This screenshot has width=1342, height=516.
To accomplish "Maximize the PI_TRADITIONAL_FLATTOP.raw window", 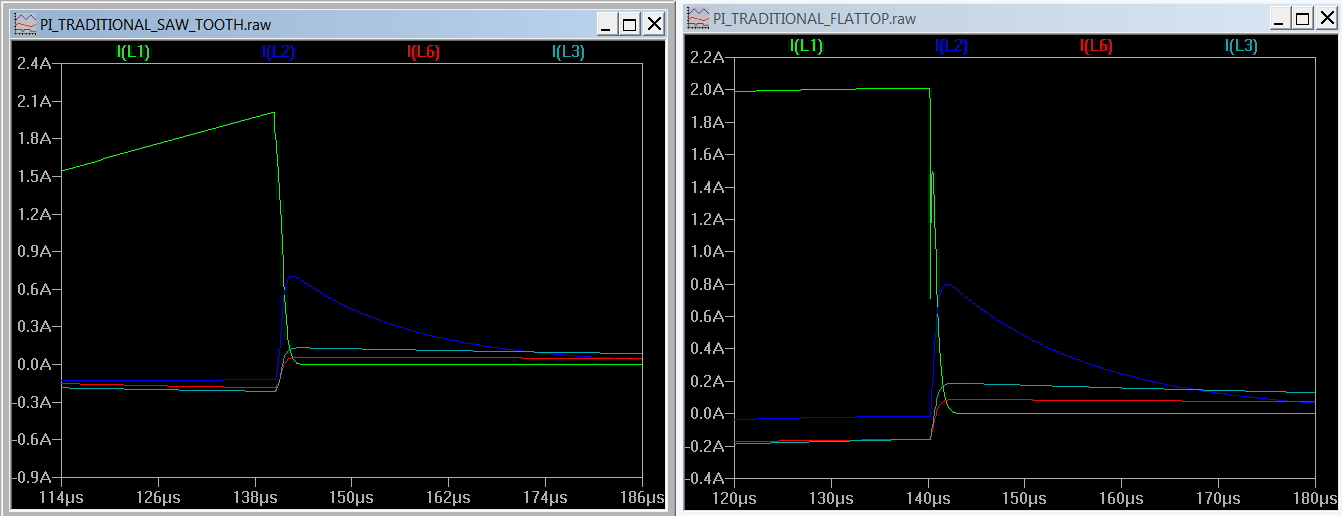I will tap(1303, 19).
